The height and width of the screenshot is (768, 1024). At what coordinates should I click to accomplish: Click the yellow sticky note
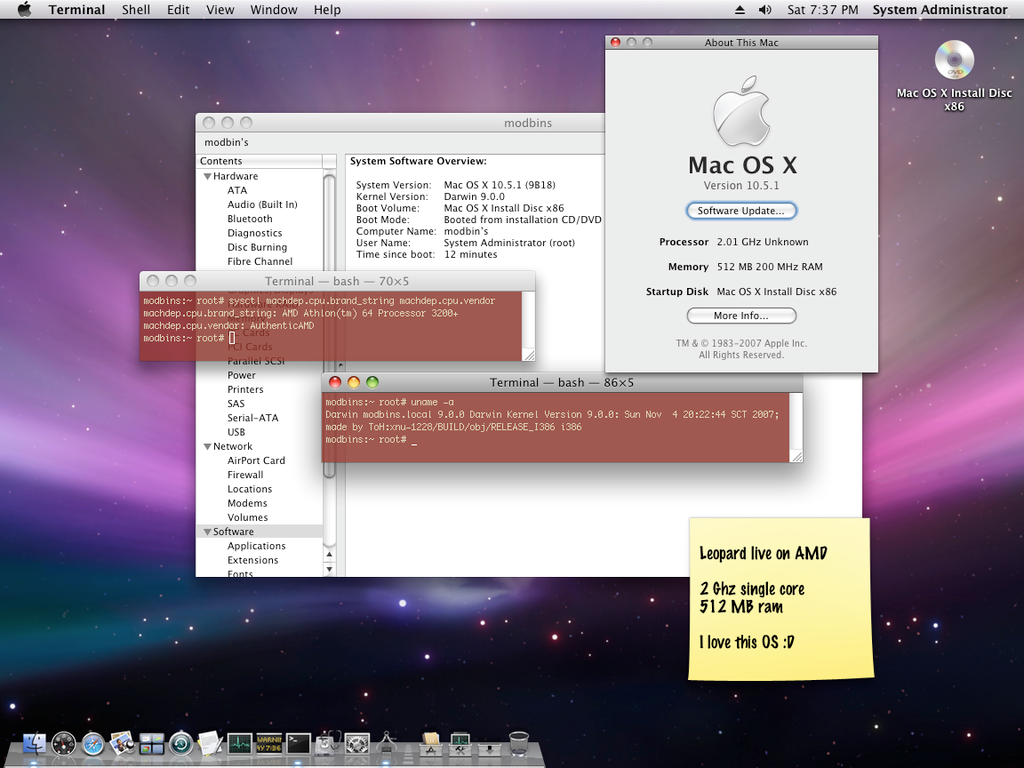coord(780,599)
